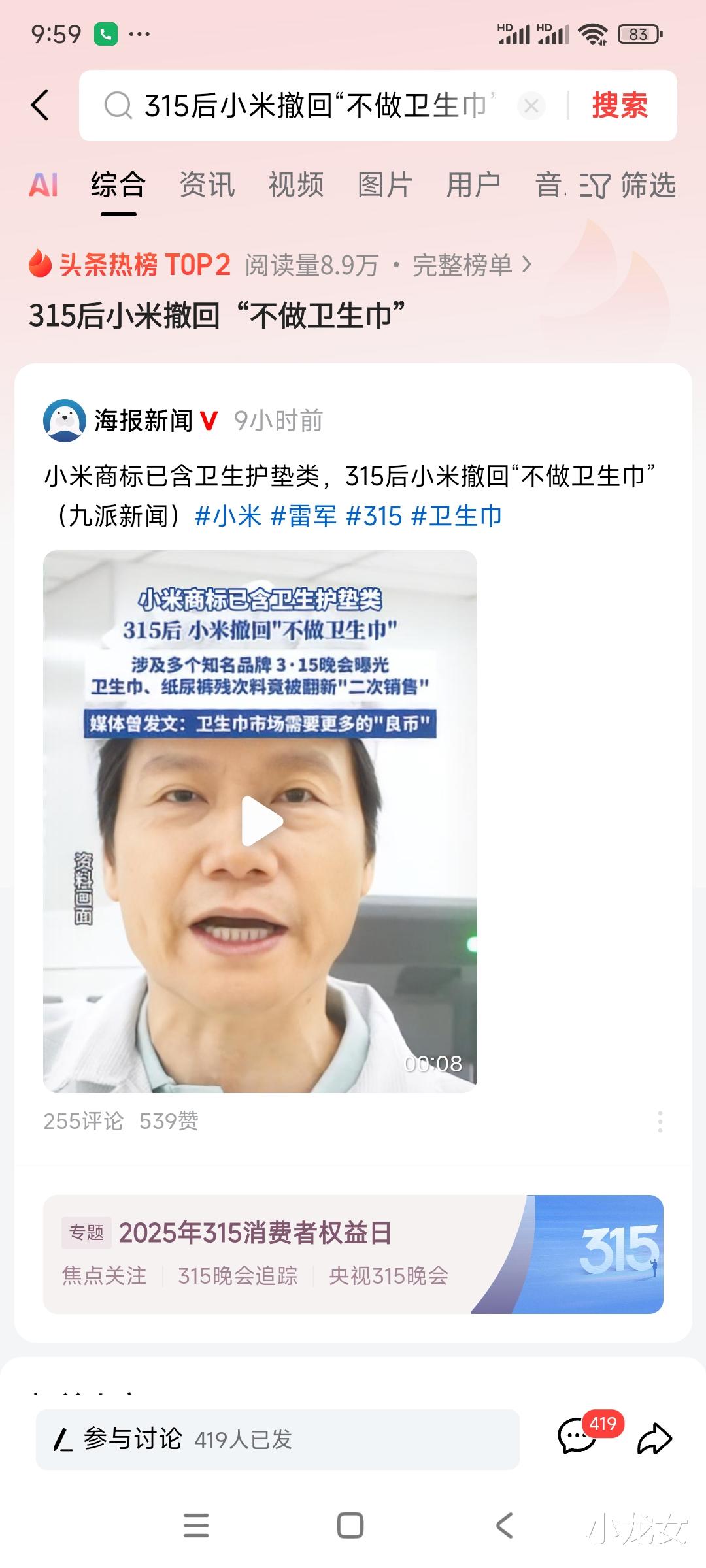Tap the share arrow icon
Screen dimensions: 706x1568
[x=654, y=1439]
